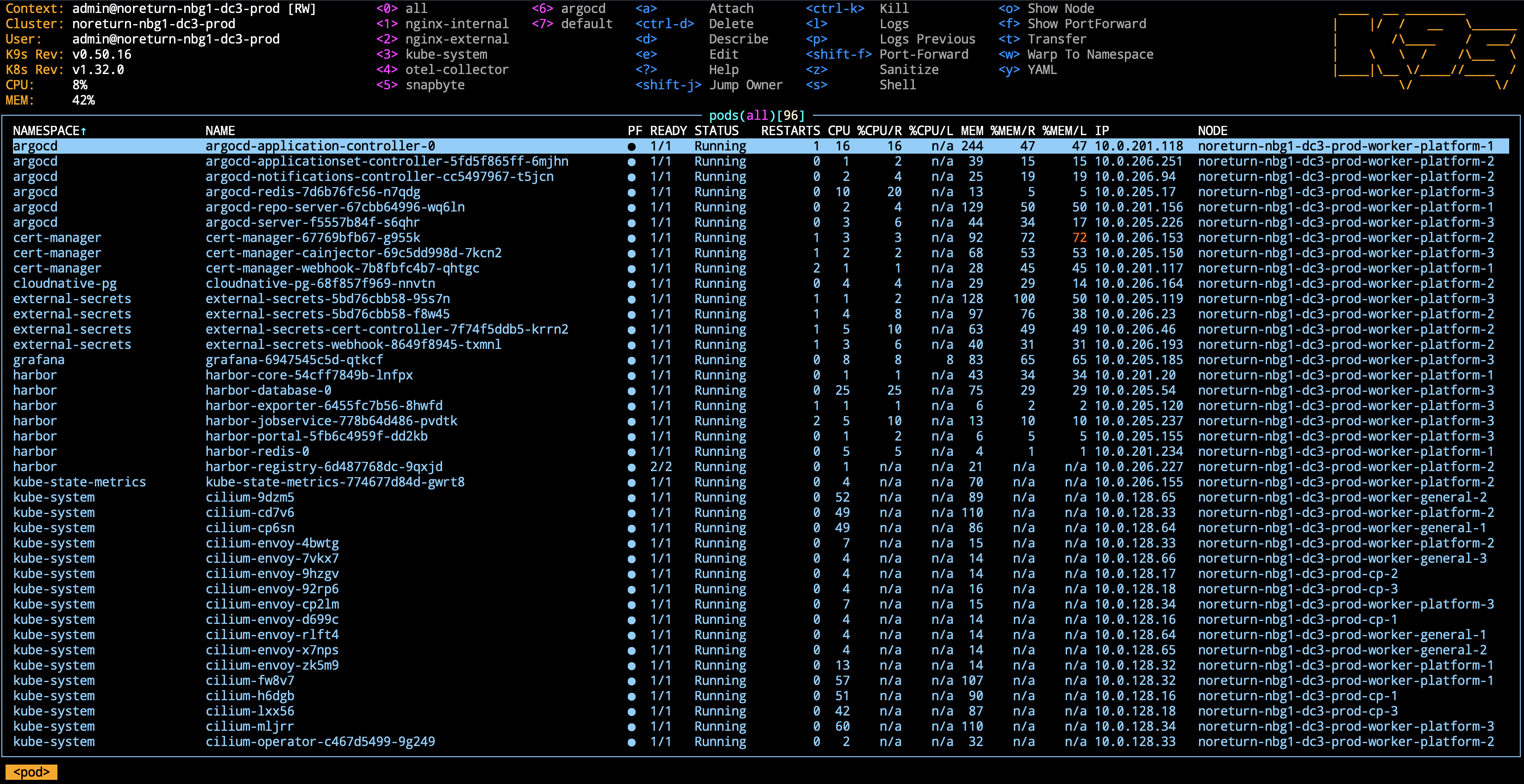Sort by the %MEM/L column header

click(1064, 131)
